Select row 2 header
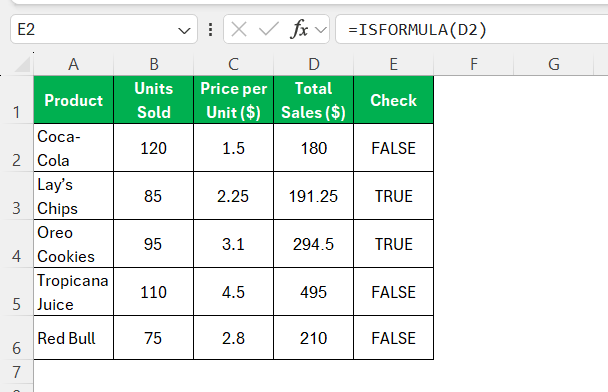The image size is (608, 392). click(x=17, y=148)
